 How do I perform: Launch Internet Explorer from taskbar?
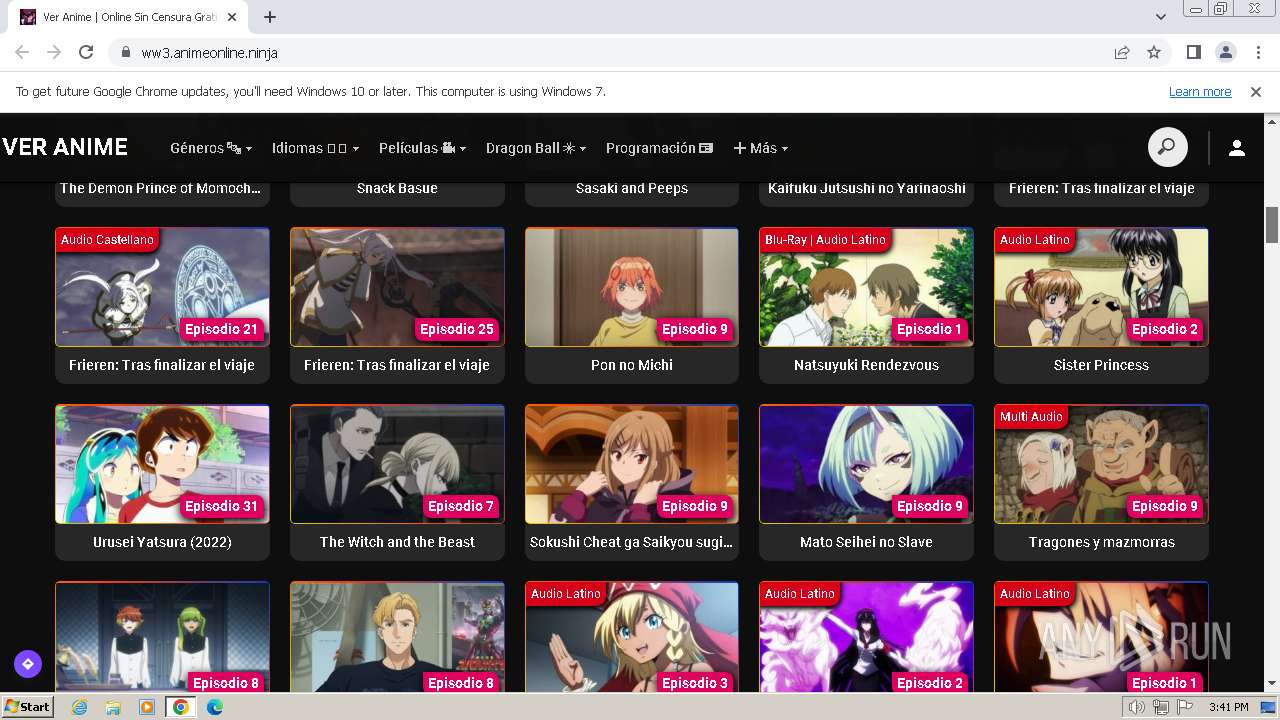(x=80, y=707)
